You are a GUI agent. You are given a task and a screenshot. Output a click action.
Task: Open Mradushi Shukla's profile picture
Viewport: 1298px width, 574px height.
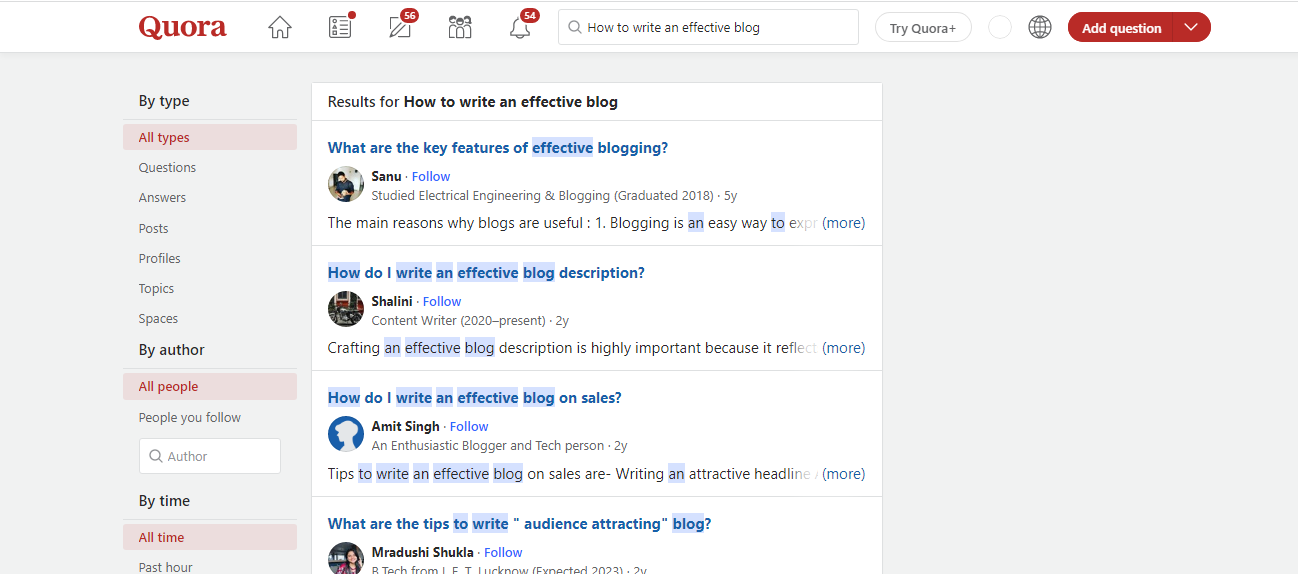(346, 558)
